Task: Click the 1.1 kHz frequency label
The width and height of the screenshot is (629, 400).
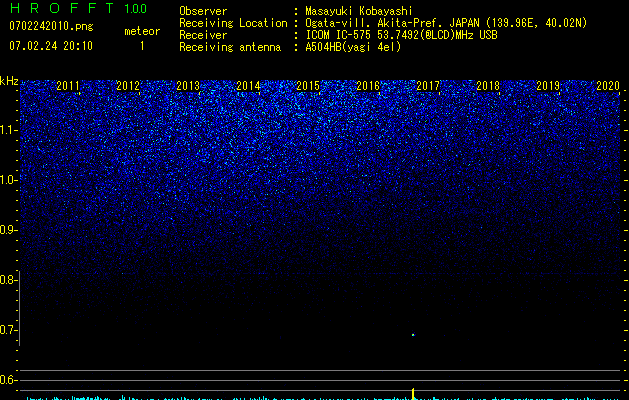Action: click(8, 130)
